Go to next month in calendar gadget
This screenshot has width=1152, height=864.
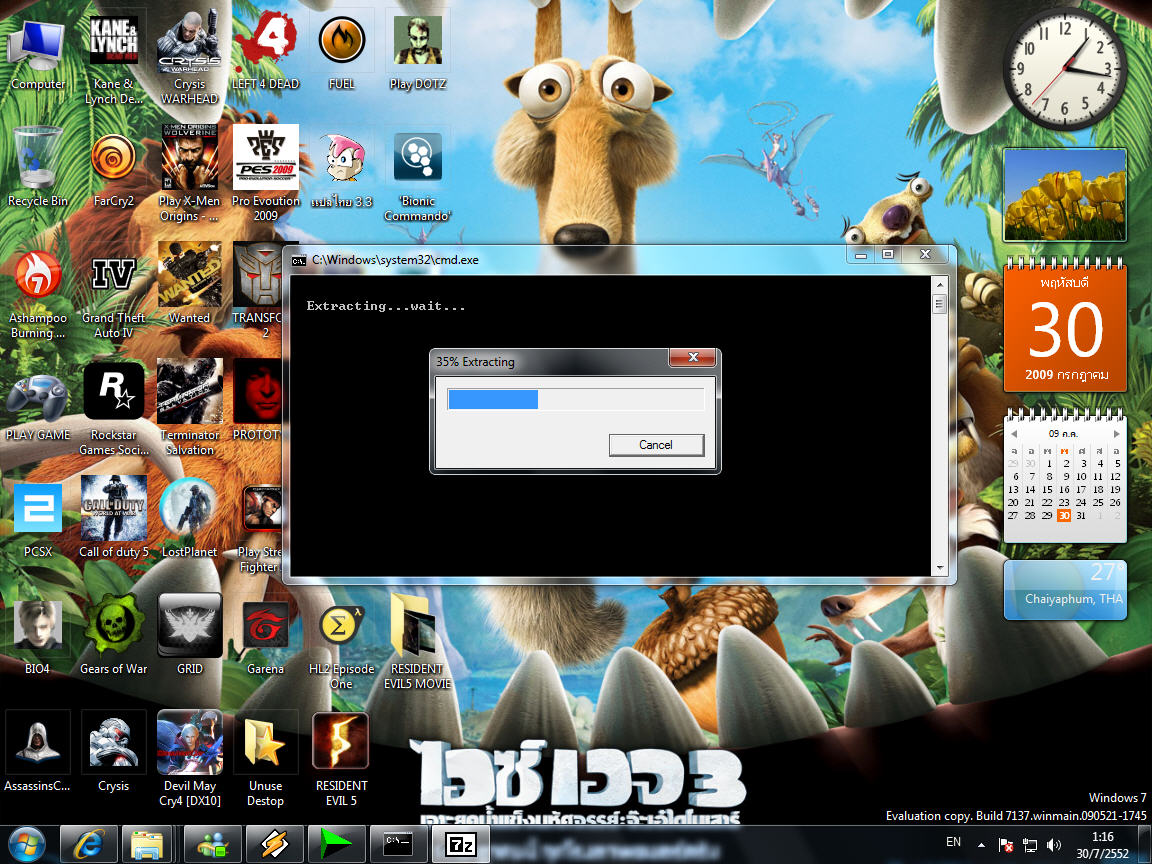point(1117,433)
